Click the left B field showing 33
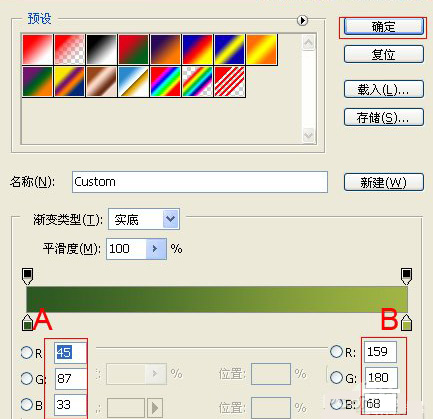The height and width of the screenshot is (419, 433). coord(71,405)
